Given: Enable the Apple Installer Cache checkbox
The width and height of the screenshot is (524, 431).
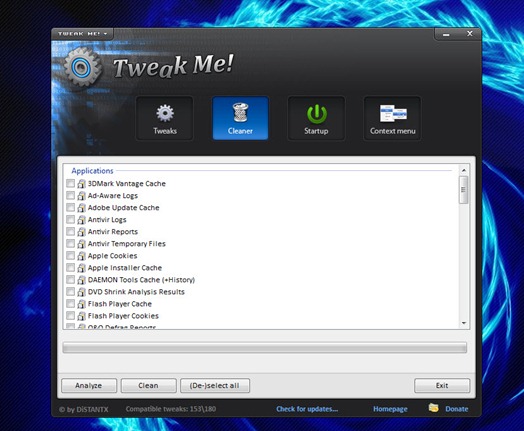Looking at the screenshot, I should pyautogui.click(x=71, y=268).
